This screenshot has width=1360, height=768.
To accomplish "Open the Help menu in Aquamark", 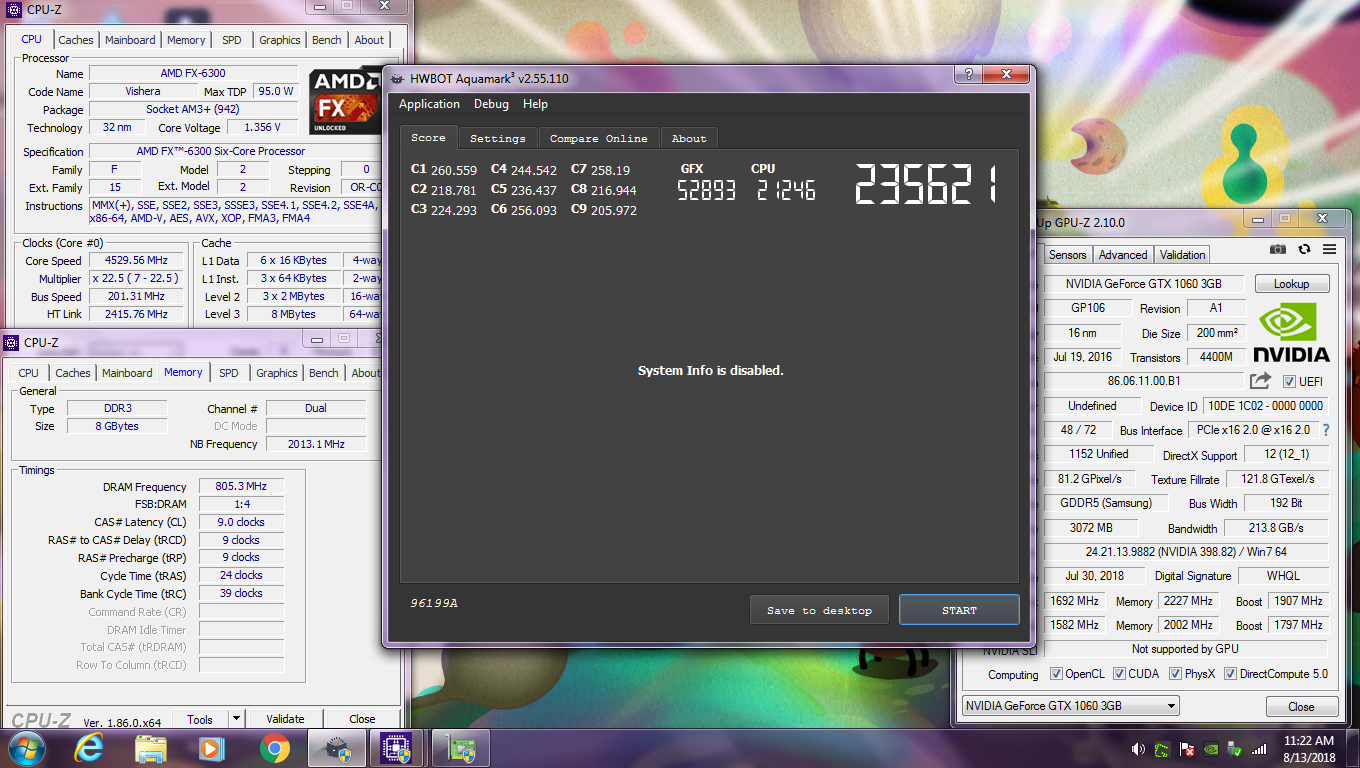I will (535, 104).
